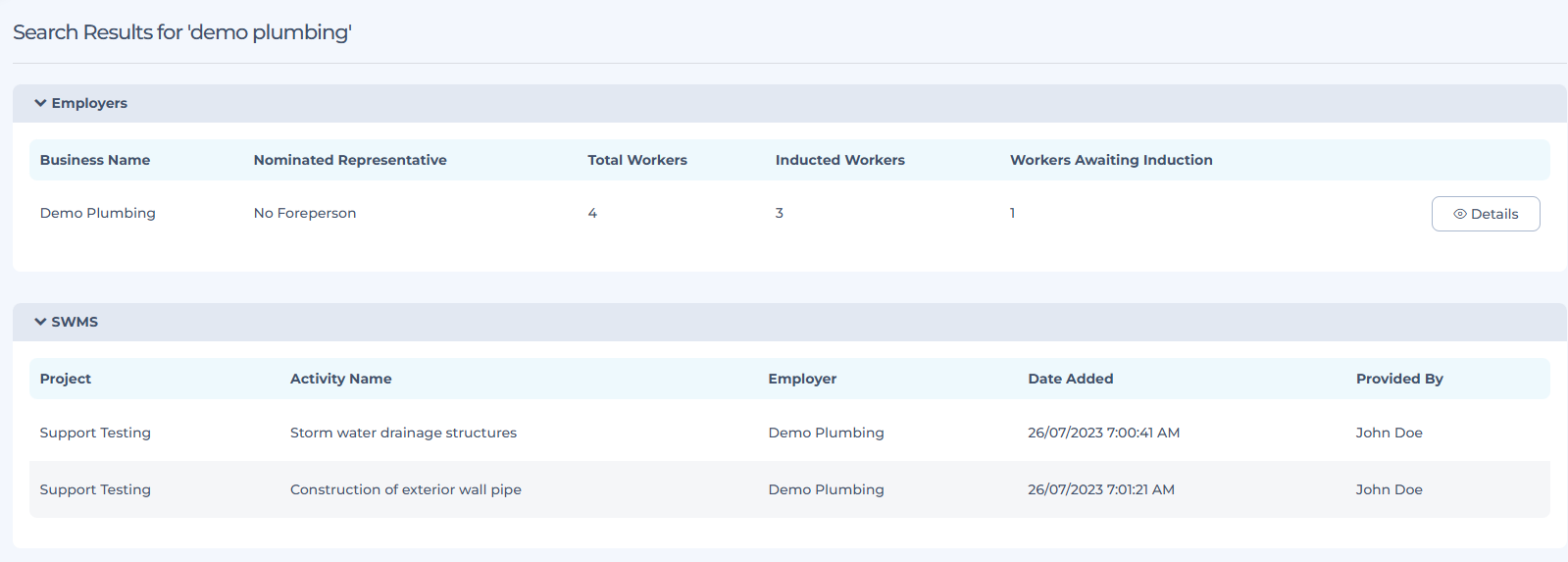This screenshot has height=562, width=1568.
Task: Click the Date Added column header
Action: pyautogui.click(x=1070, y=379)
